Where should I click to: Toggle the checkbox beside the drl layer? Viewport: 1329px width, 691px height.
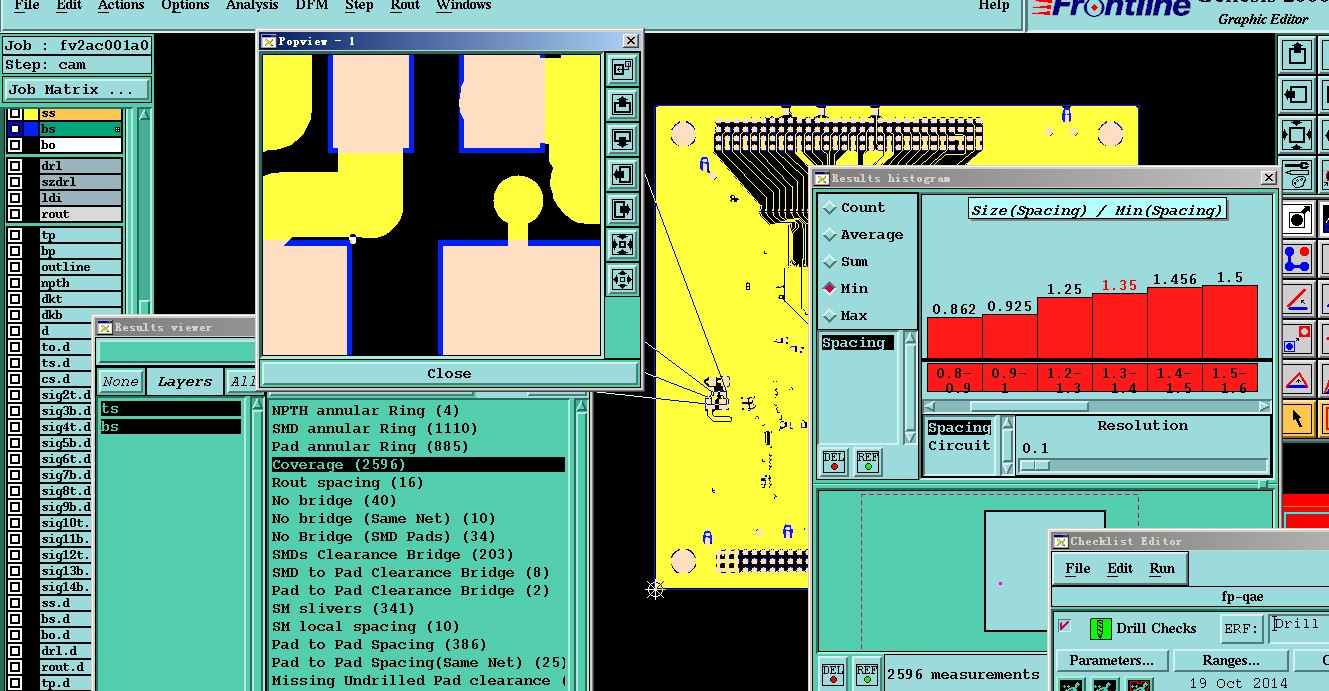[15, 166]
